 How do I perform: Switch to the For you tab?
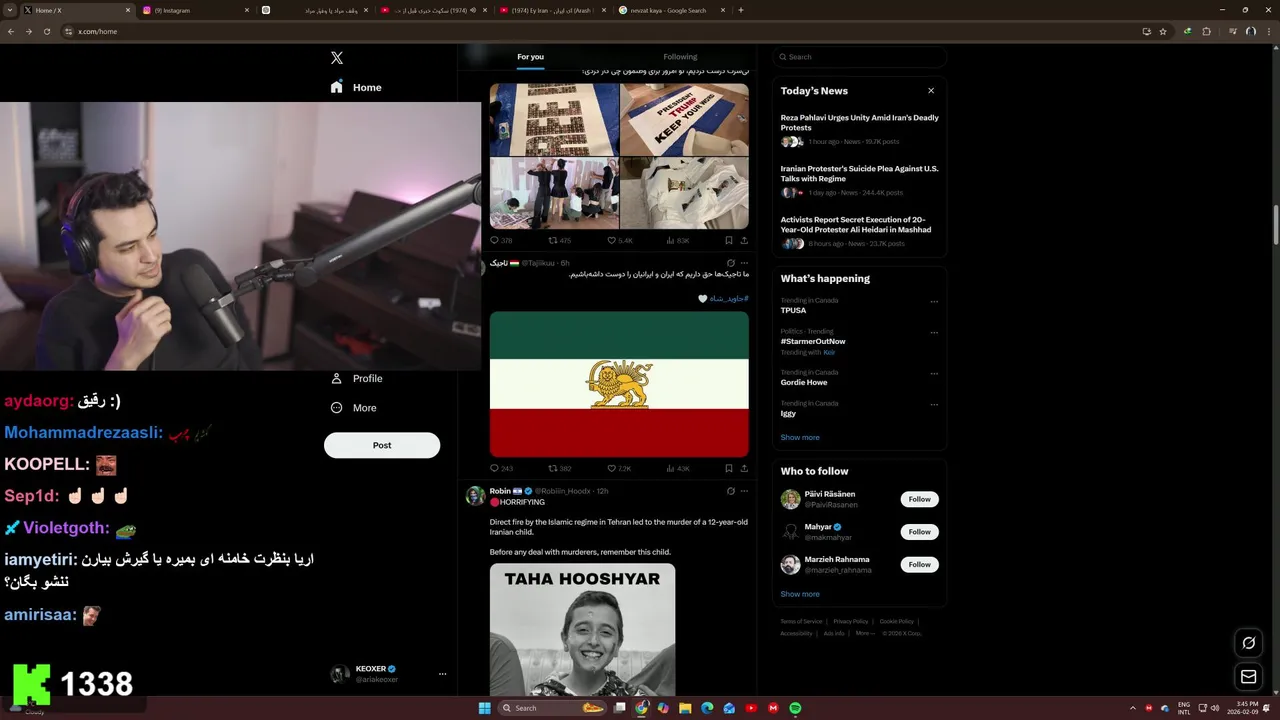[530, 57]
